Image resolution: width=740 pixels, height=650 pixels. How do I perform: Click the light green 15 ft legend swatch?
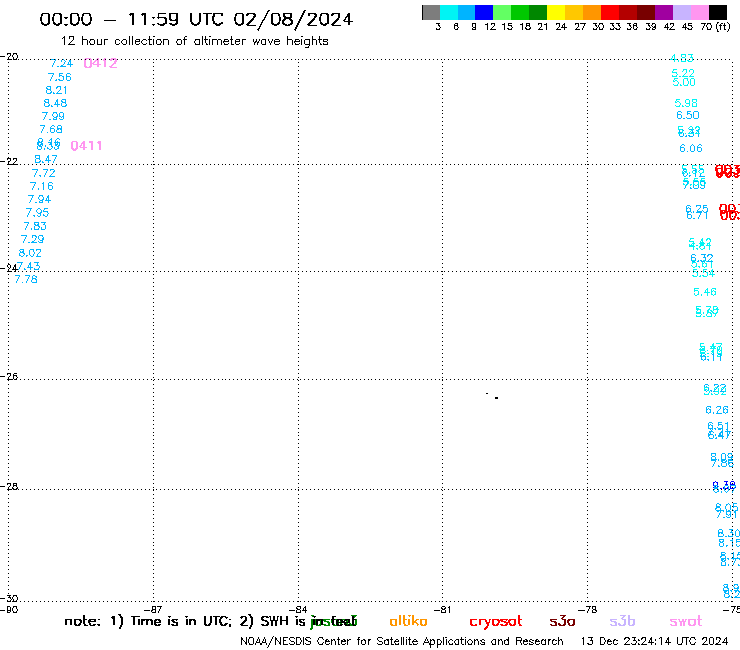[502, 12]
